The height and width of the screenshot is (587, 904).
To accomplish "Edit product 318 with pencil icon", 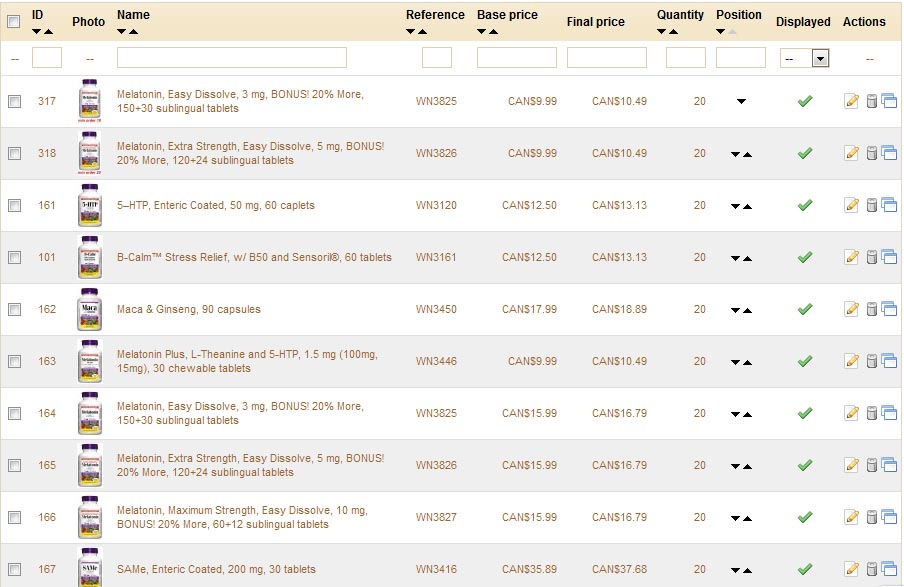I will coord(852,153).
